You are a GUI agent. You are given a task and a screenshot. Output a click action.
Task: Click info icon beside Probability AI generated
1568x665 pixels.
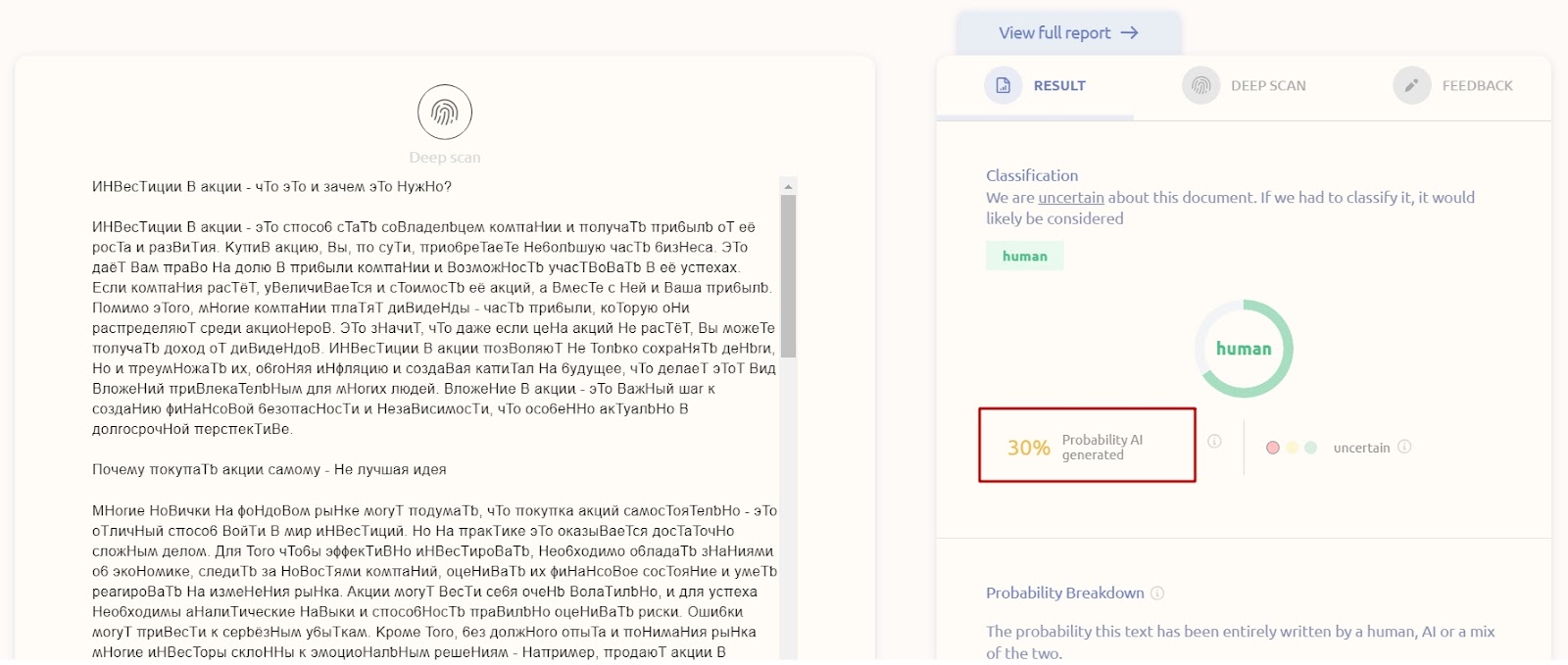pos(1214,441)
